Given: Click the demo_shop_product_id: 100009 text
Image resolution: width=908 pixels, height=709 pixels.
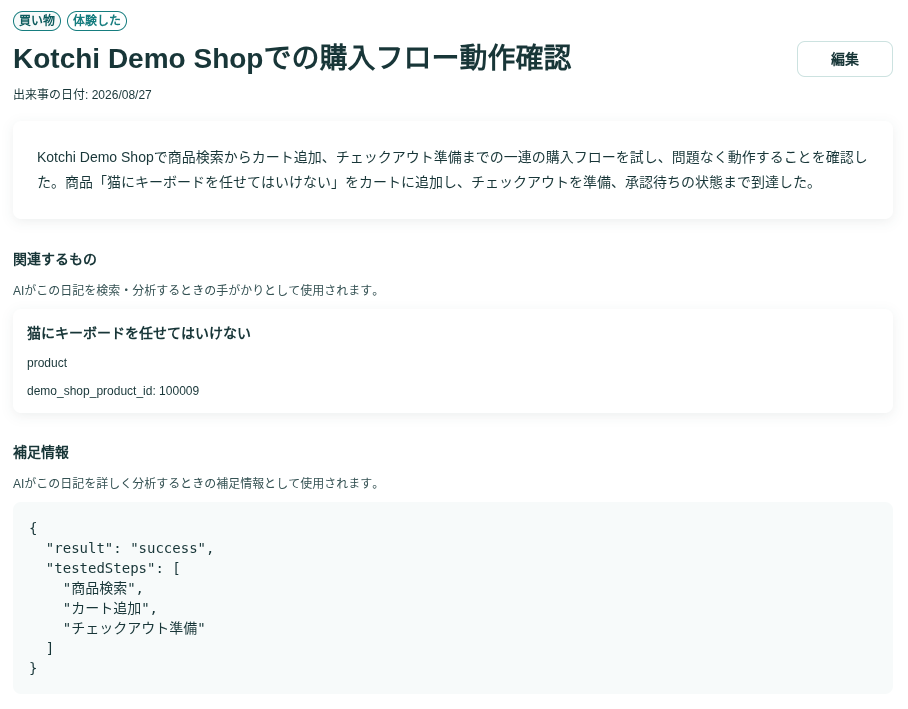Looking at the screenshot, I should [x=113, y=390].
